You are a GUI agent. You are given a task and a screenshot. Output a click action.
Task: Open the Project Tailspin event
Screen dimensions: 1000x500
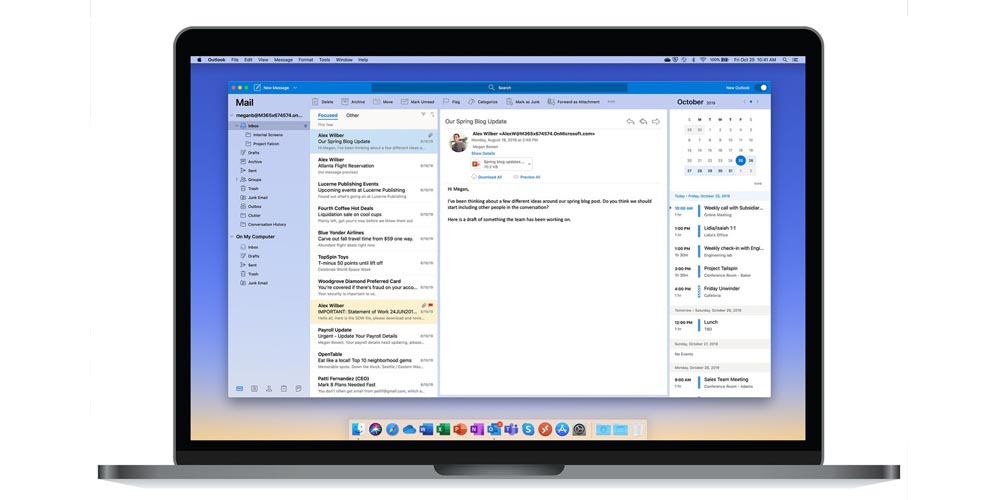719,272
